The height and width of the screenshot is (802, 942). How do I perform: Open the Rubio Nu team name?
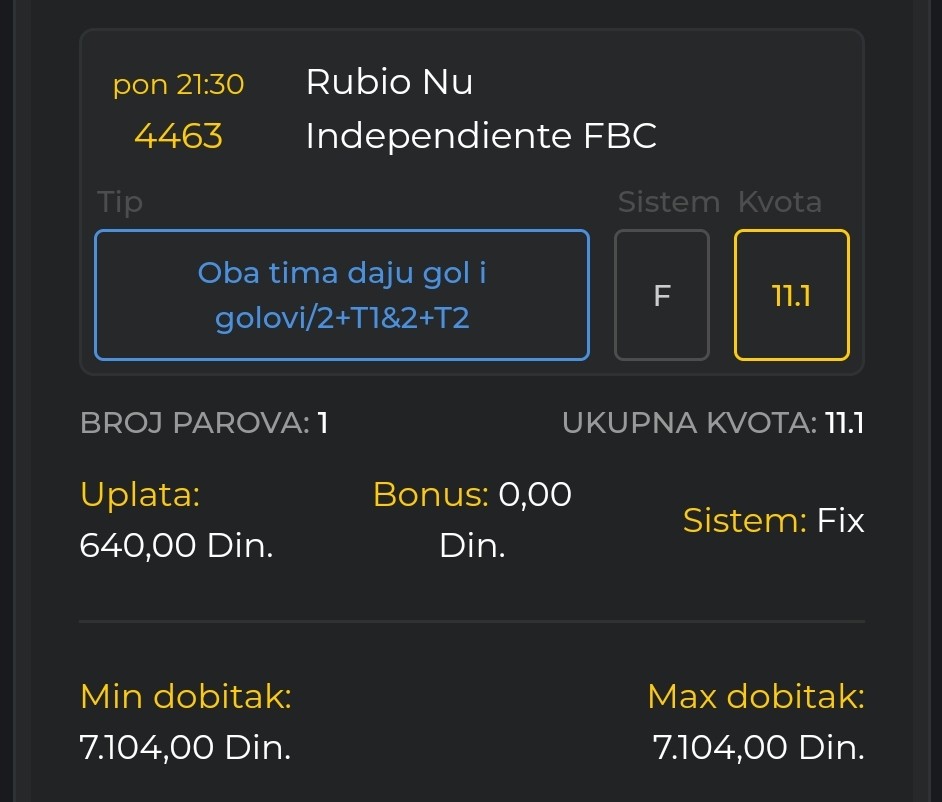click(389, 82)
